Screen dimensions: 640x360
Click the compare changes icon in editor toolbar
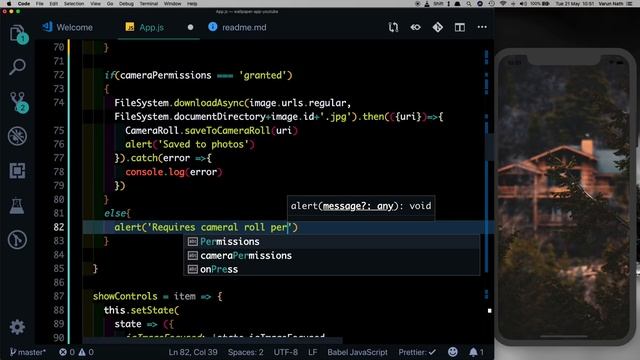[x=393, y=27]
